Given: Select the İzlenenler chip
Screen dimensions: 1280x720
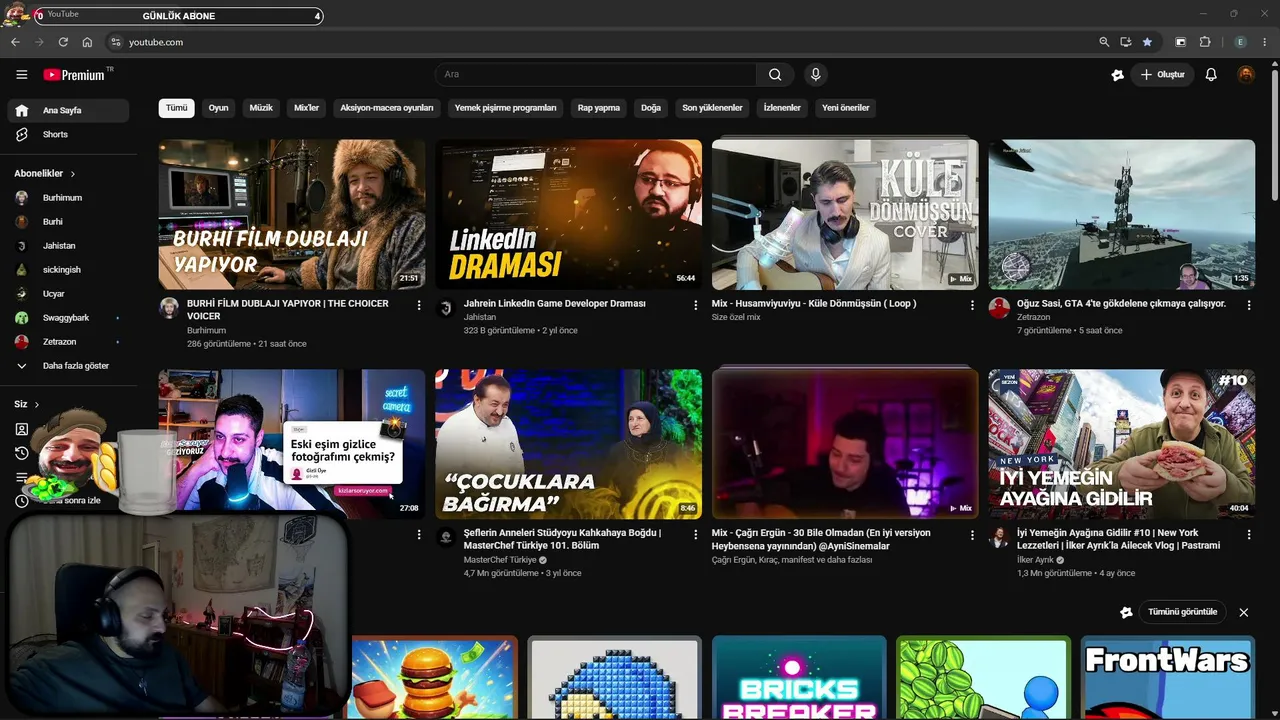Looking at the screenshot, I should click(x=782, y=108).
